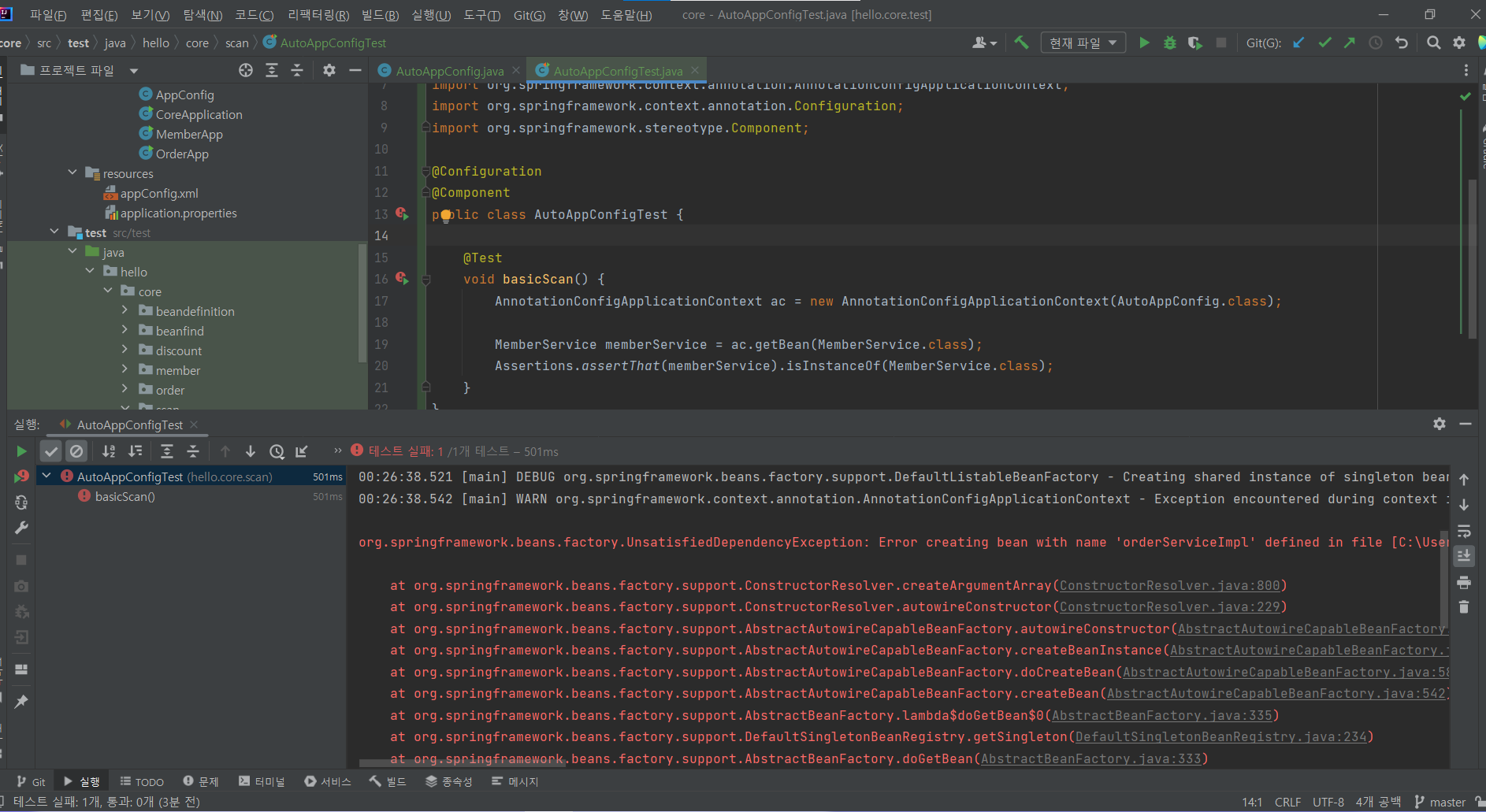This screenshot has height=812, width=1486.
Task: Rerun tests with green play icon in run panel
Action: (x=21, y=451)
